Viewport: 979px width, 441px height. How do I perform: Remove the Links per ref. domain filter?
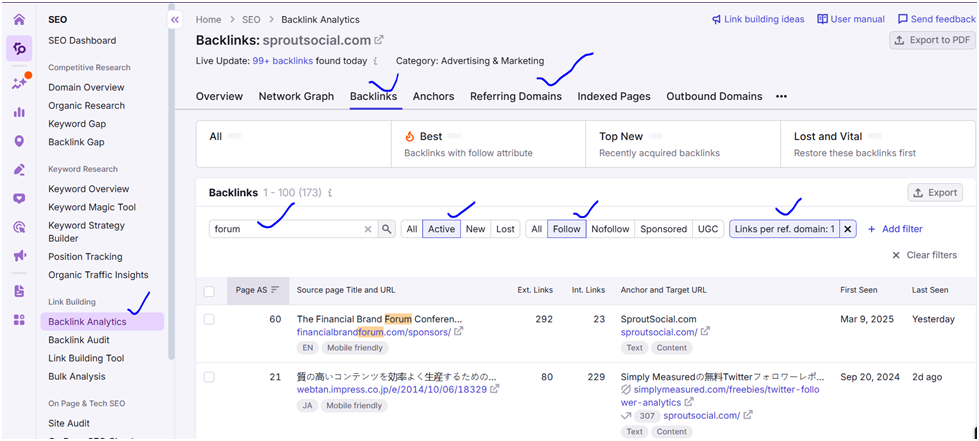848,229
